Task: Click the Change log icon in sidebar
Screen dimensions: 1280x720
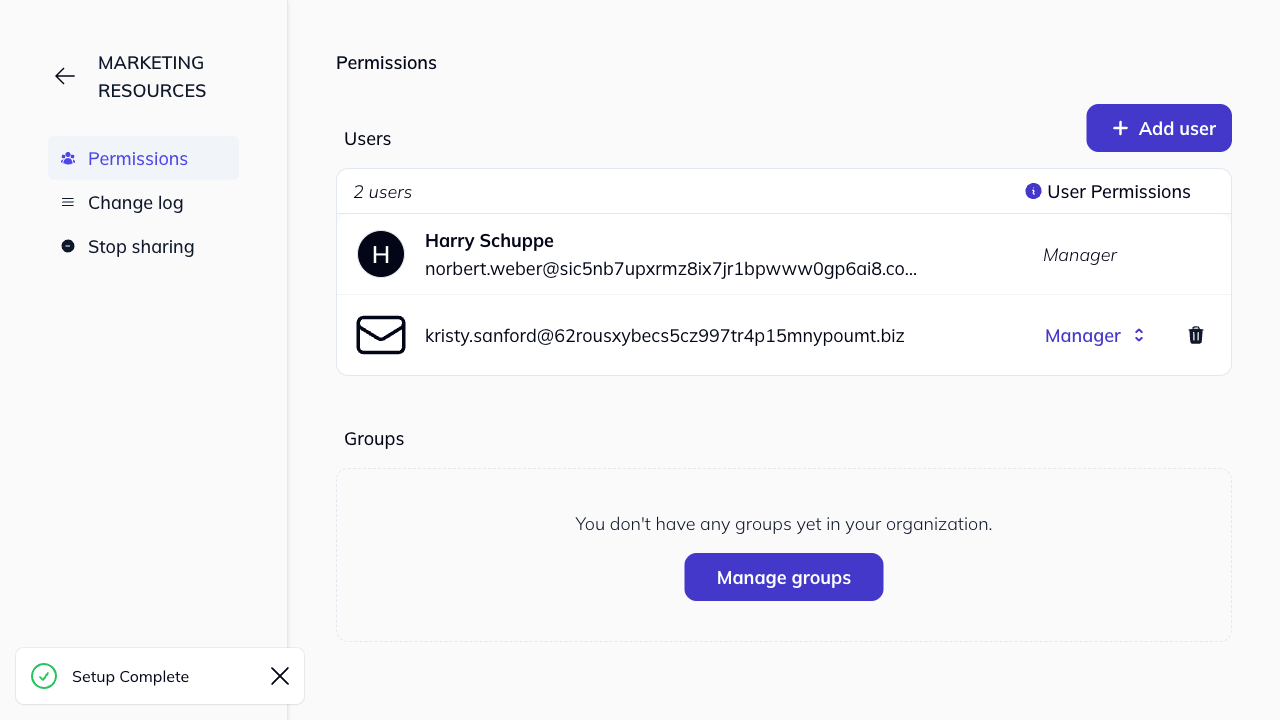Action: point(67,202)
